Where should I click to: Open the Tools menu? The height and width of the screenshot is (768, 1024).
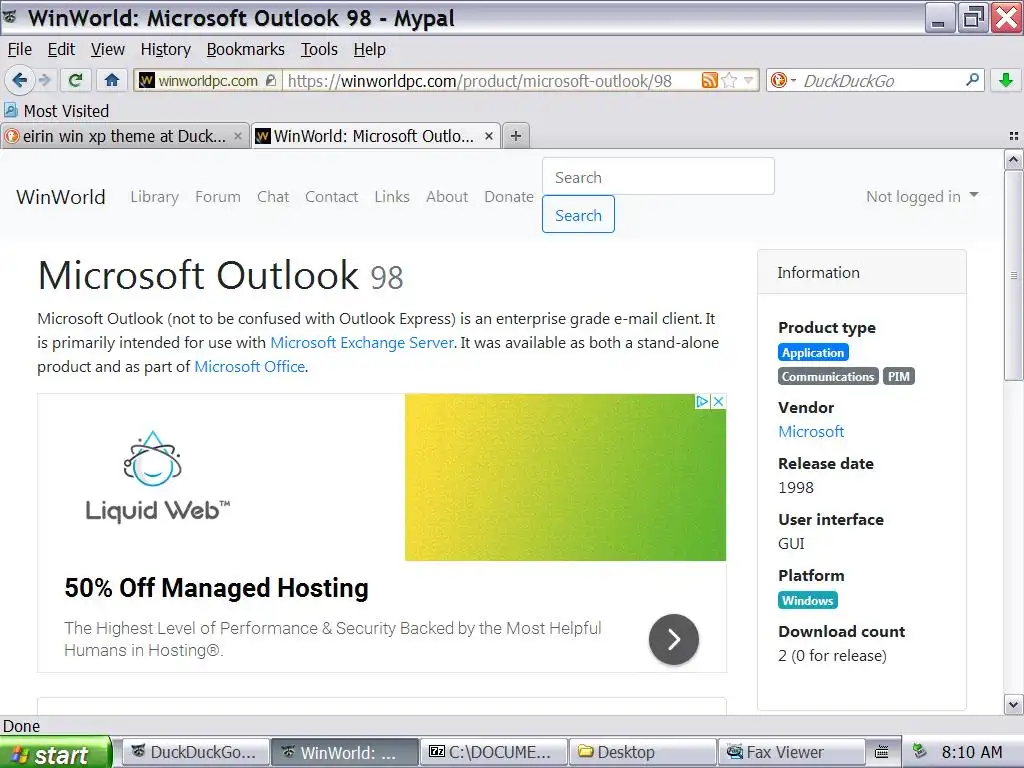click(x=319, y=50)
